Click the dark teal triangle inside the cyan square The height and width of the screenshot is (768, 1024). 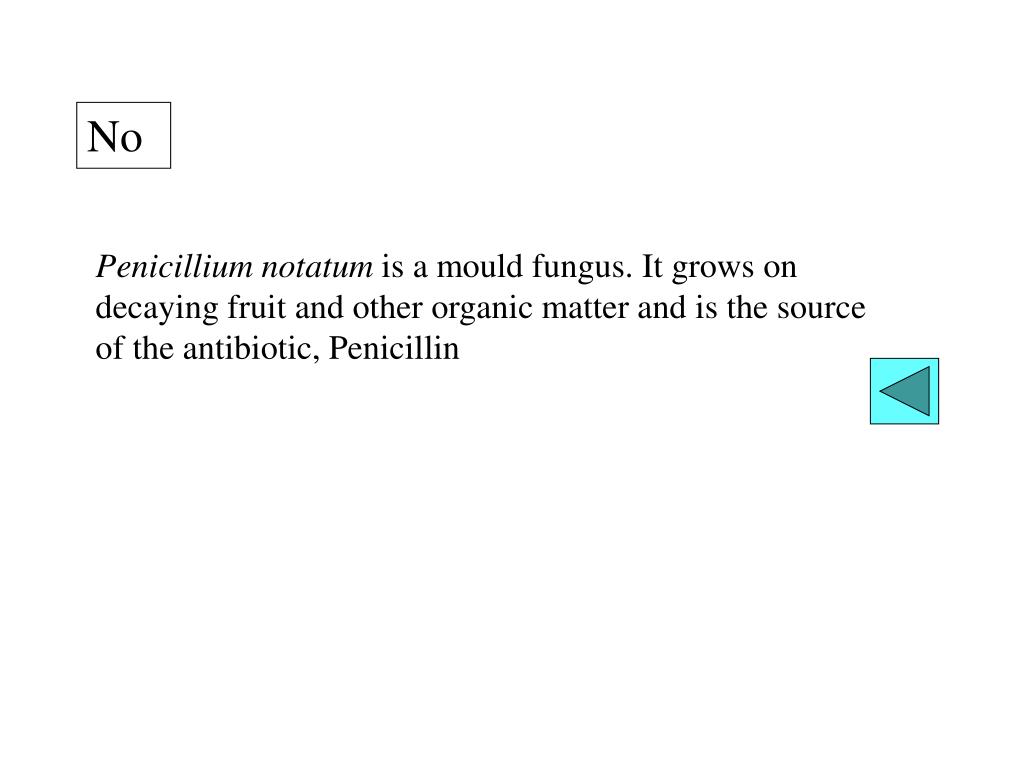point(905,391)
